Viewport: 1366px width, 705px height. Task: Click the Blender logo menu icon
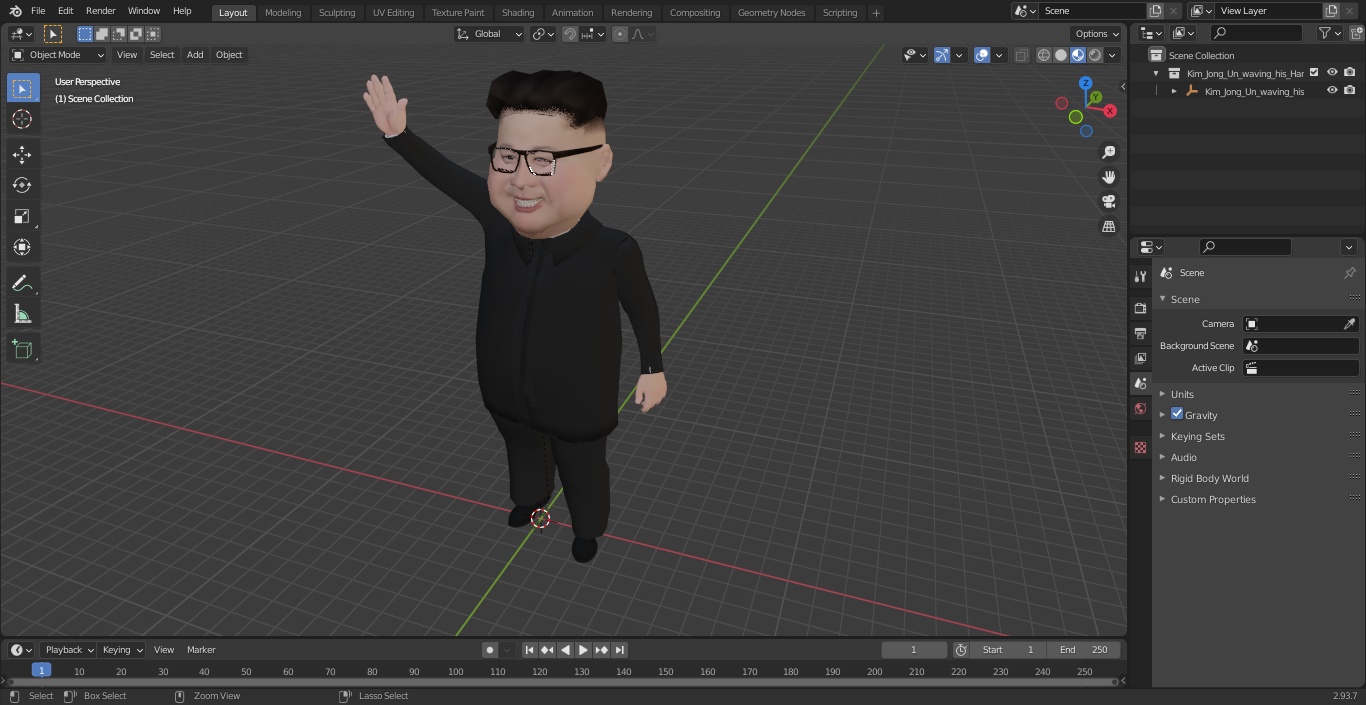click(15, 11)
